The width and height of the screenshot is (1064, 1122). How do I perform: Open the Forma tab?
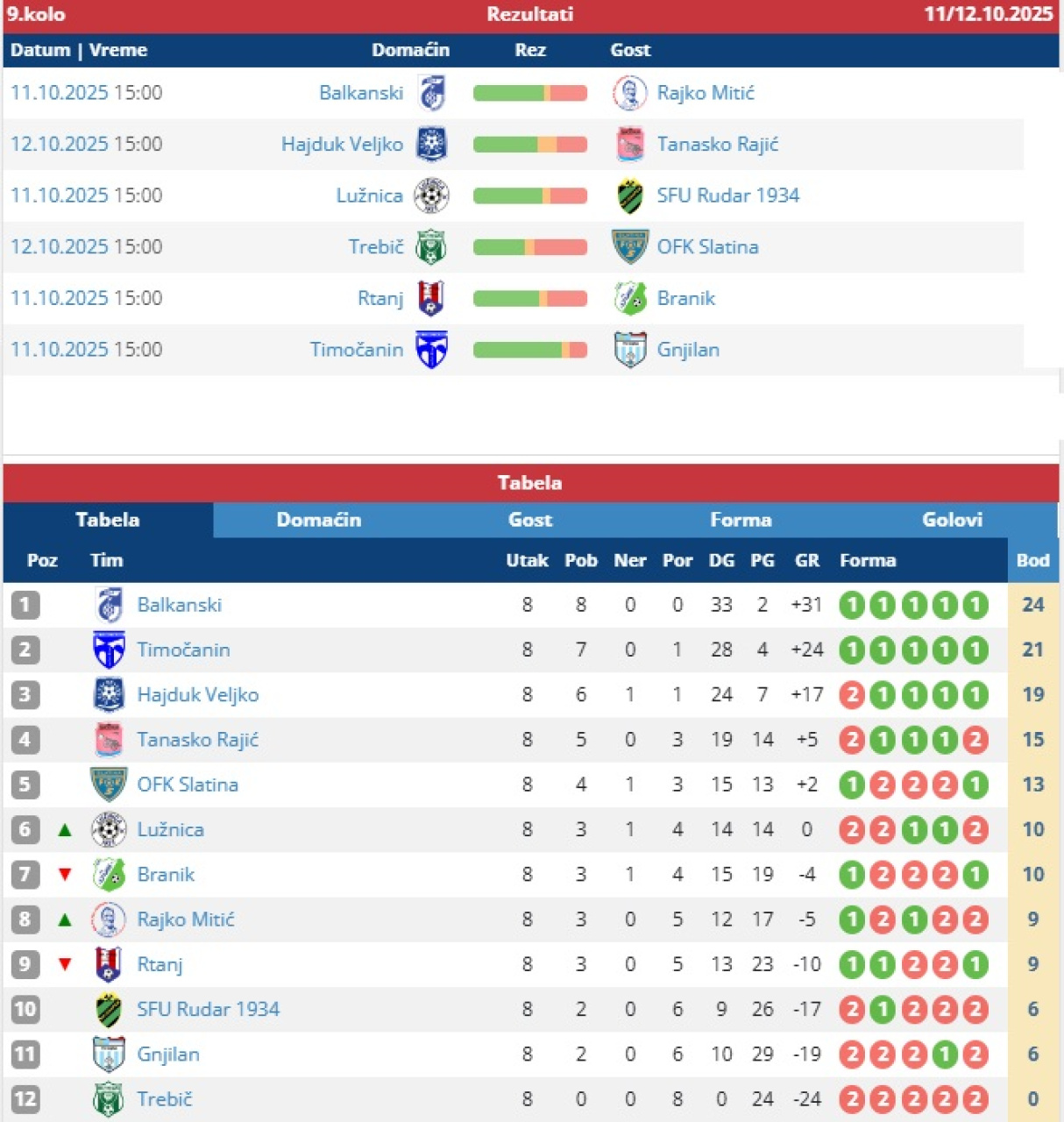[741, 520]
